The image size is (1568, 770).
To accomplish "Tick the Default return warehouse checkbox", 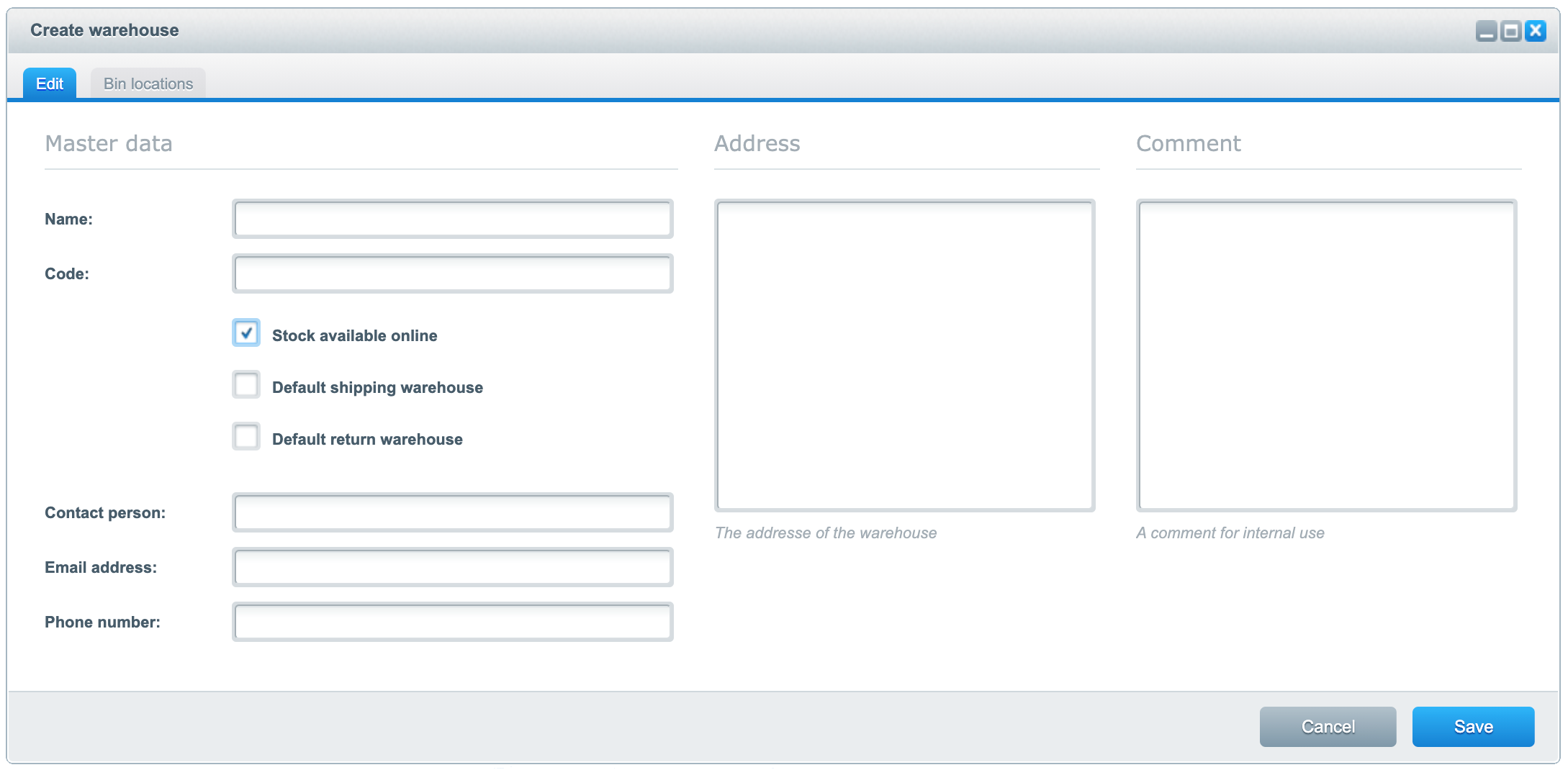I will click(x=246, y=437).
